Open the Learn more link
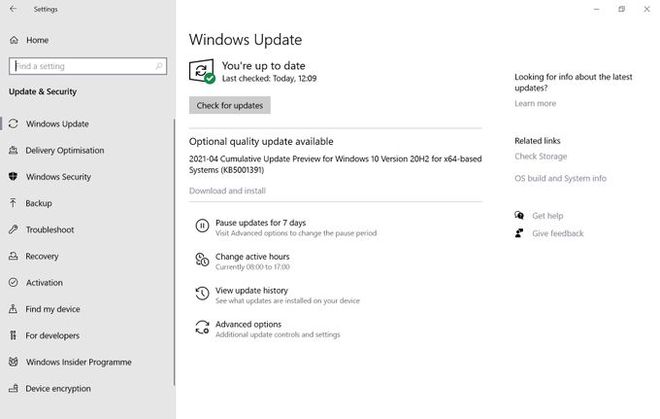660x419 pixels. tap(535, 103)
